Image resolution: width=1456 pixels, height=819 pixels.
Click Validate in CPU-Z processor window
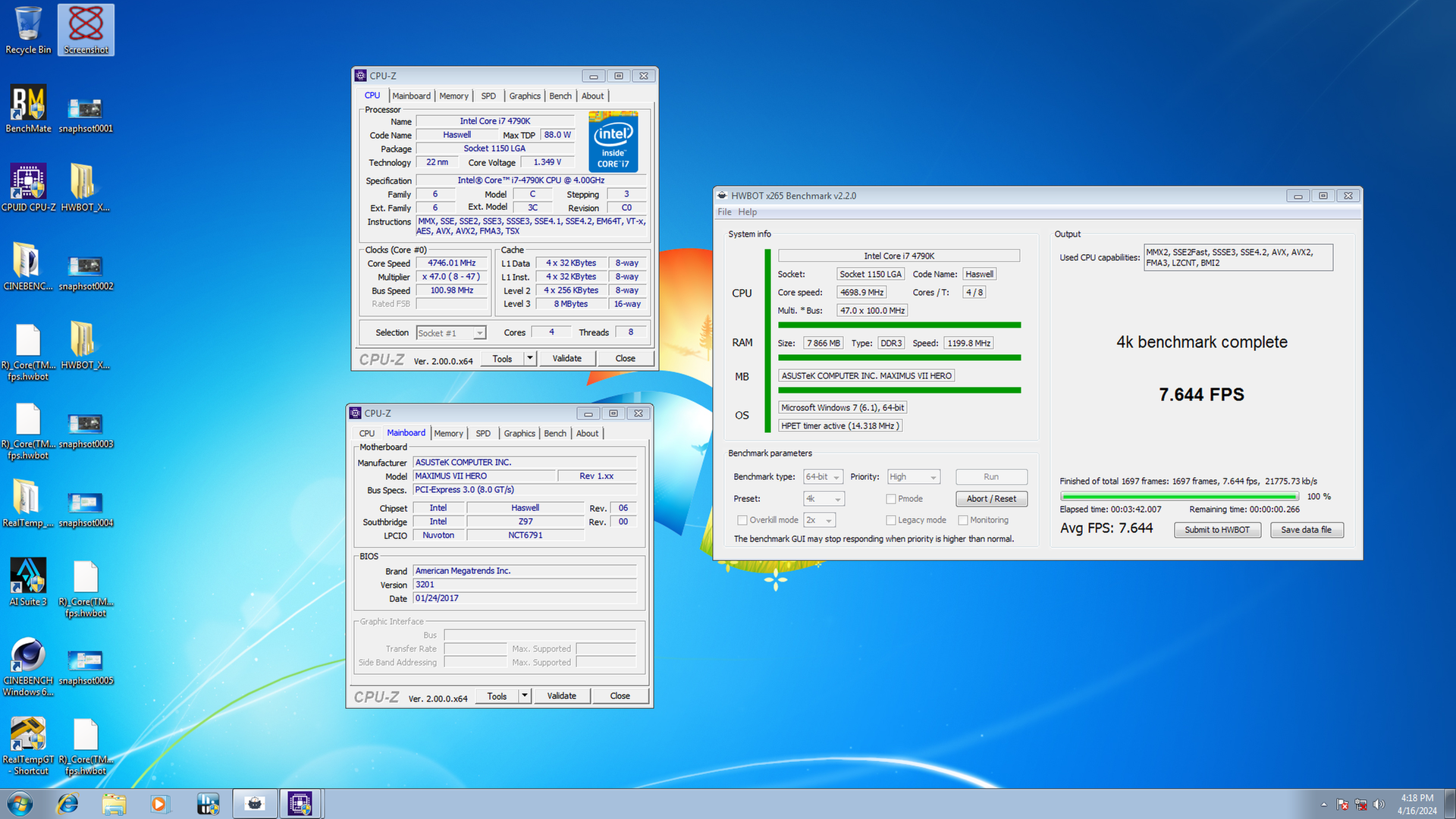(x=566, y=359)
